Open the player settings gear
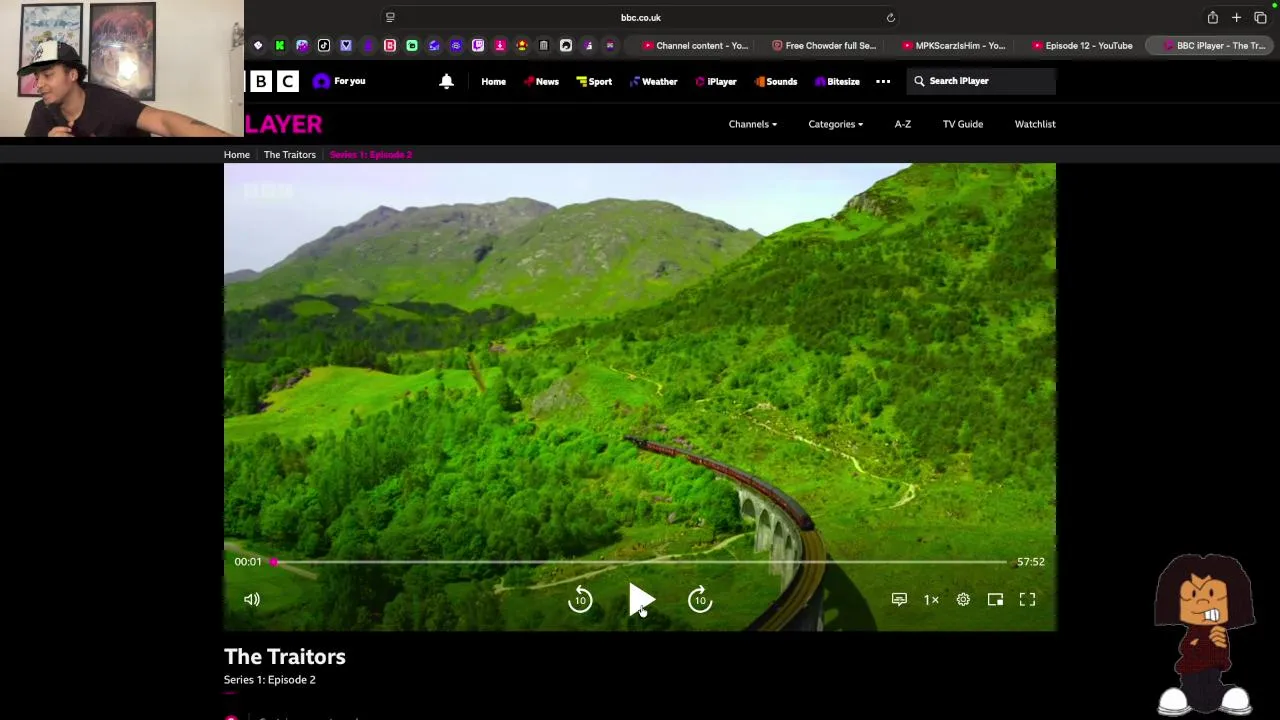 [963, 599]
